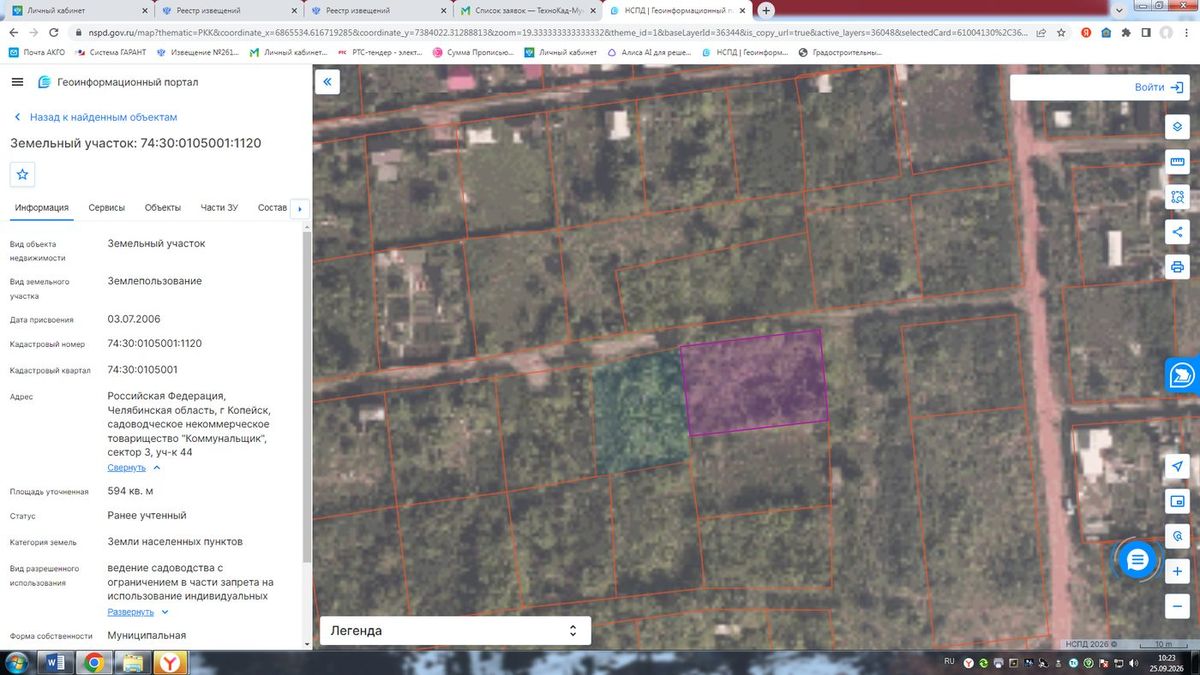This screenshot has width=1200, height=675.
Task: Print the map with the printer icon
Action: (x=1177, y=267)
